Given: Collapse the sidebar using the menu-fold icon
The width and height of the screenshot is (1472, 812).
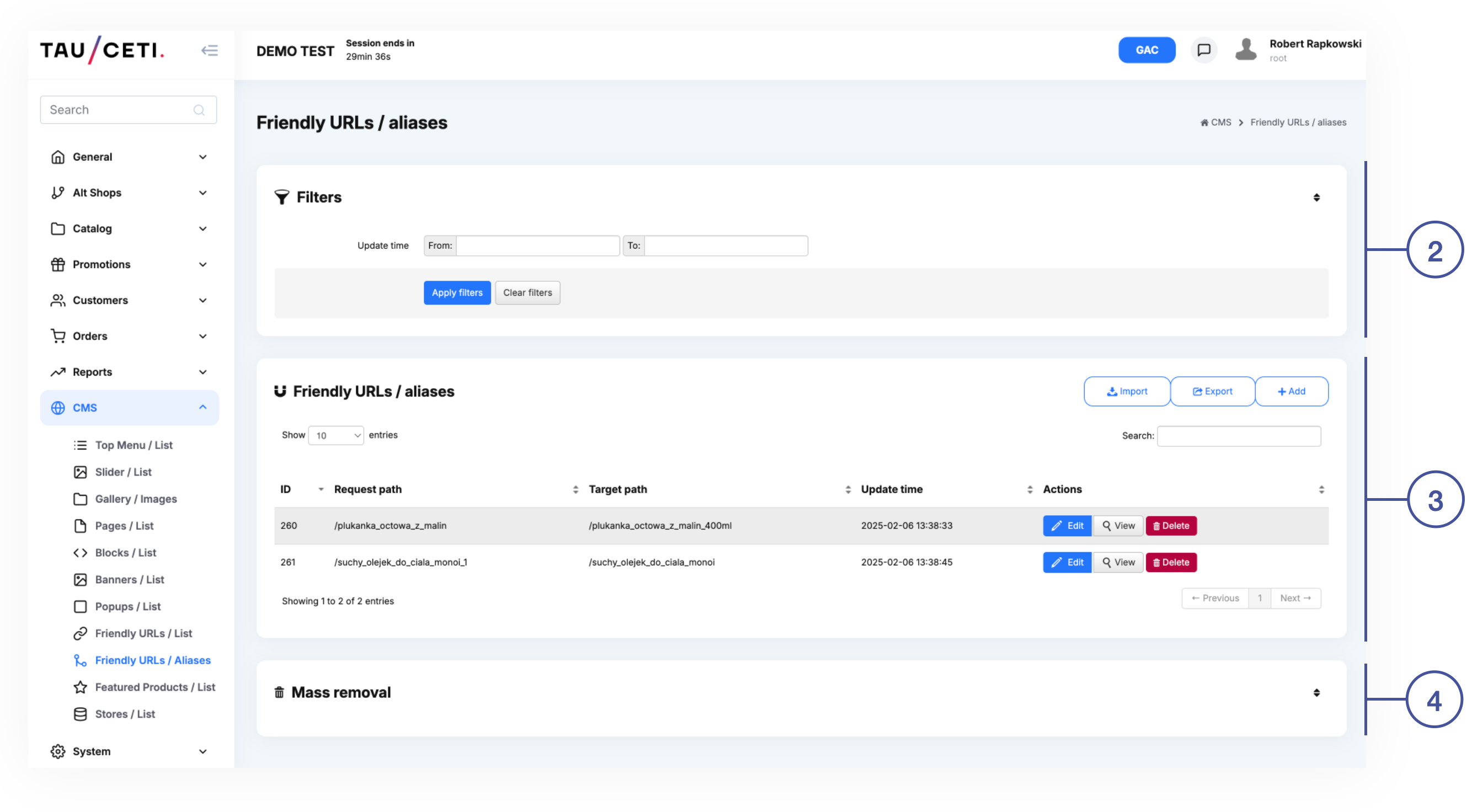Looking at the screenshot, I should pos(209,50).
